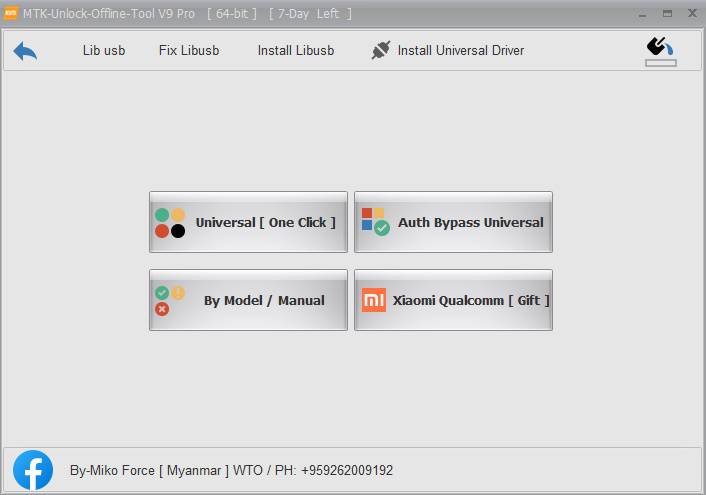
Task: Open Xiaomi Qualcomm [ Gift ] section
Action: coord(453,300)
